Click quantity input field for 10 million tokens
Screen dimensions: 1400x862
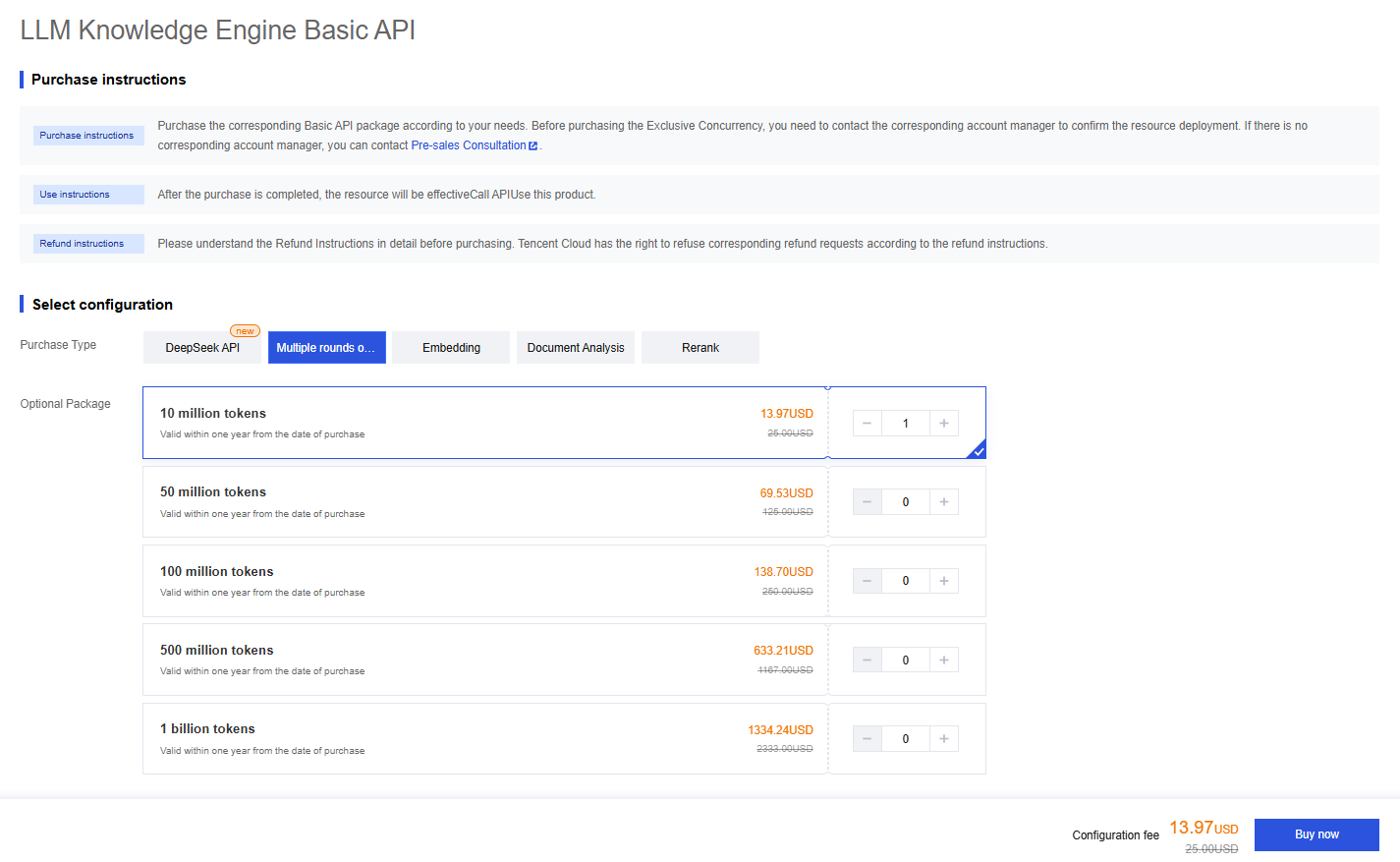coord(905,424)
